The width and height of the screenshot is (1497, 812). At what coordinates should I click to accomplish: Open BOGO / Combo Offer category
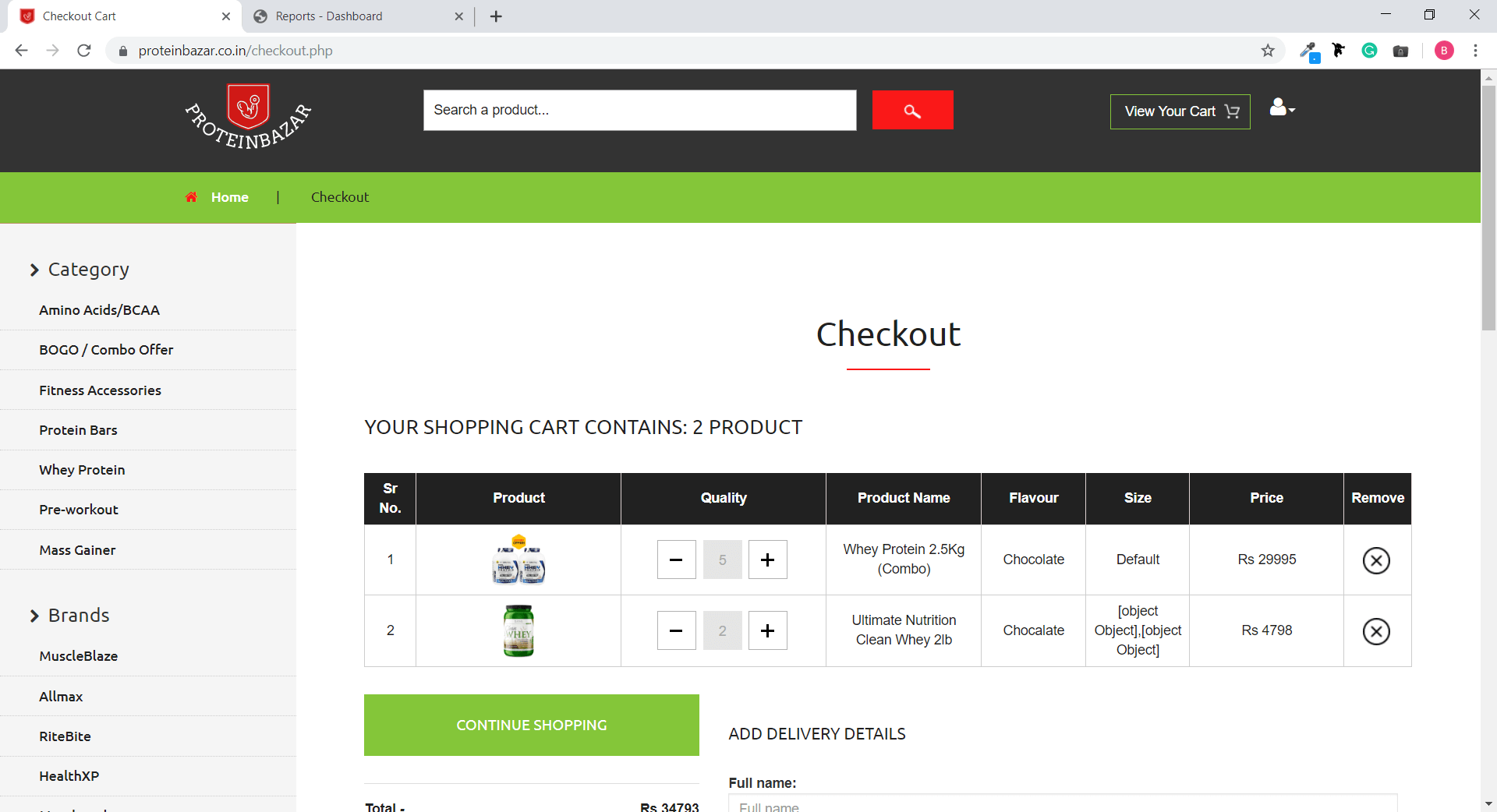106,350
